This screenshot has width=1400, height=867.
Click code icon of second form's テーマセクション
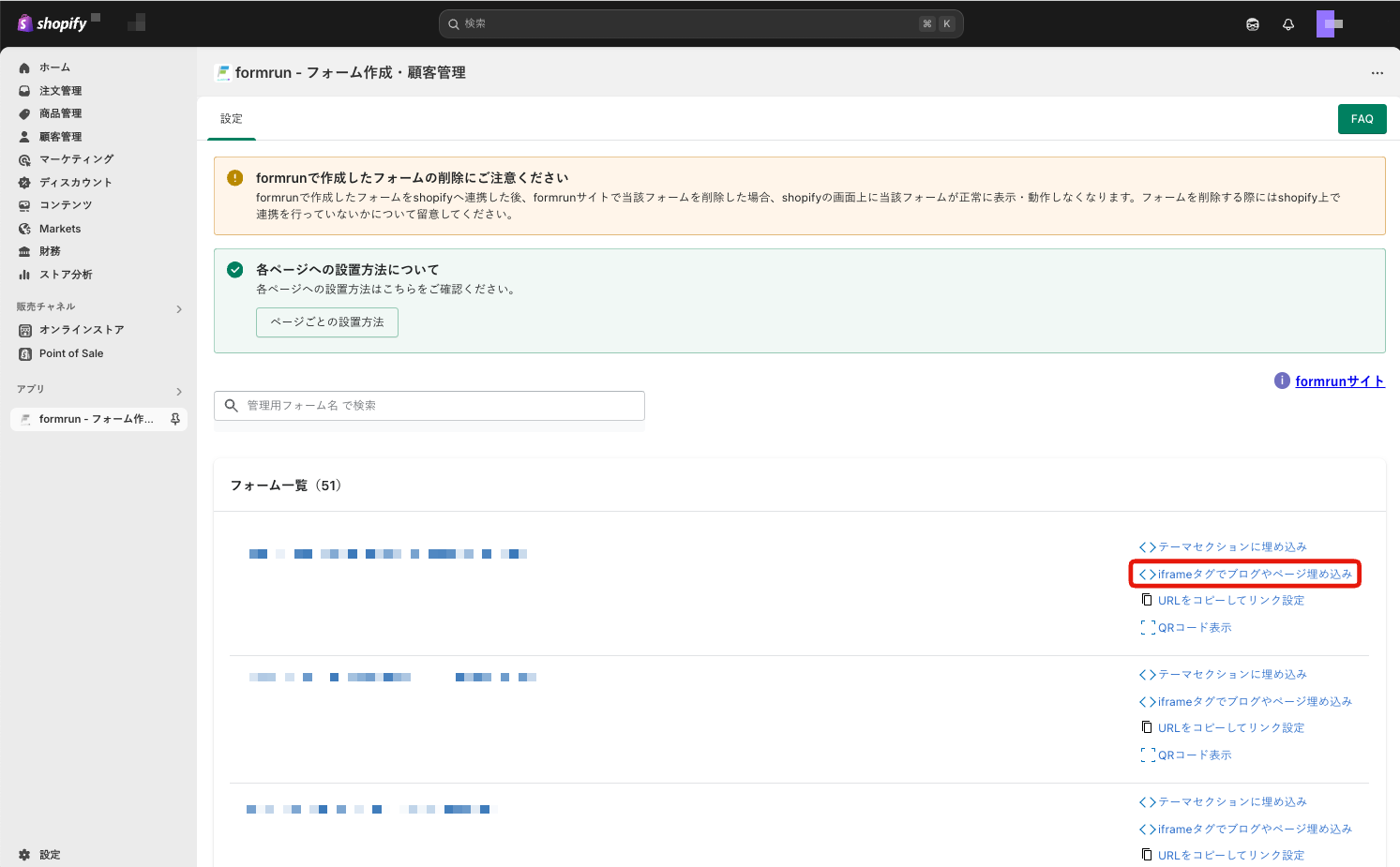point(1147,675)
